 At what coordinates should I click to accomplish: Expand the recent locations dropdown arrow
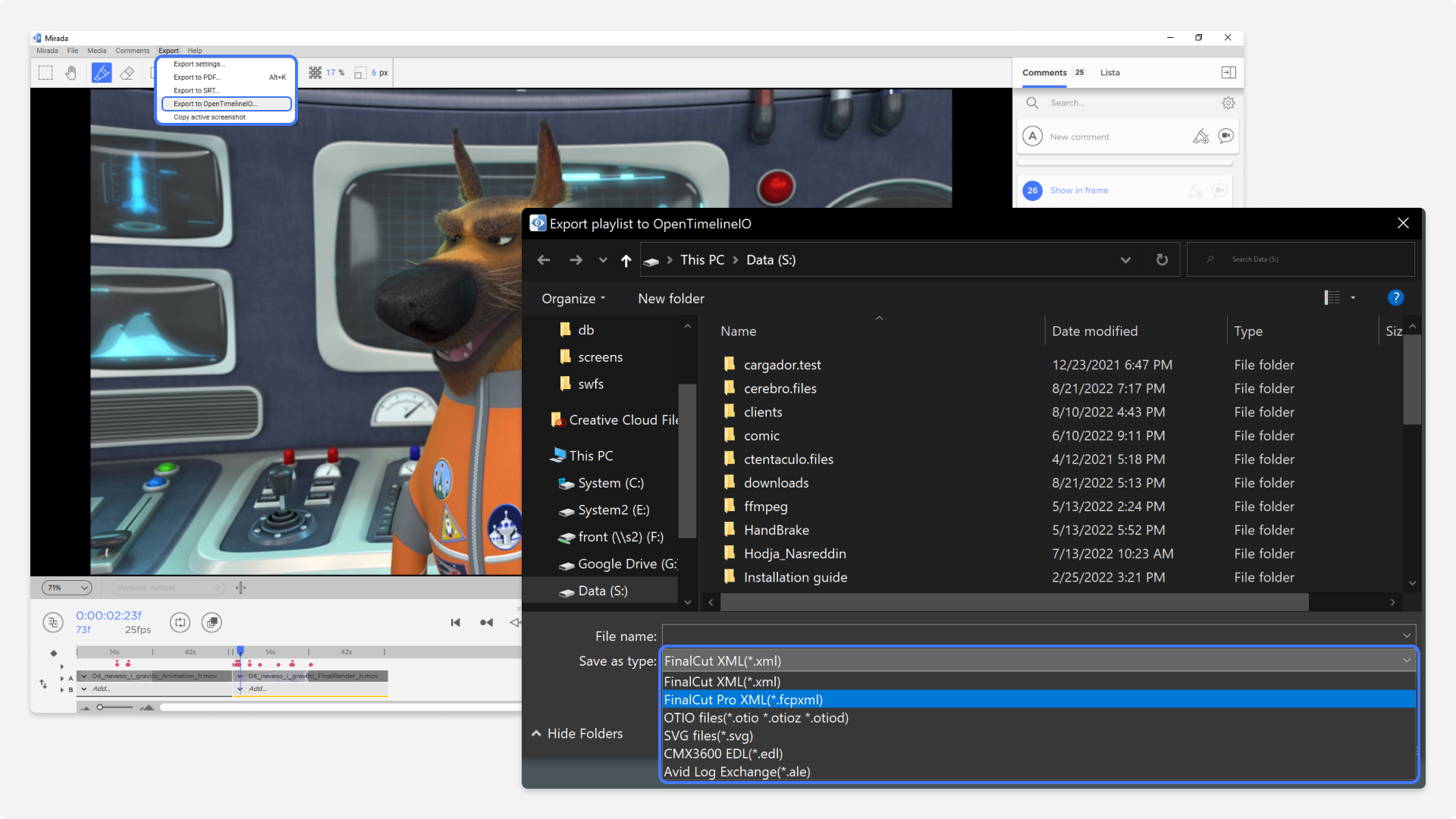(603, 260)
